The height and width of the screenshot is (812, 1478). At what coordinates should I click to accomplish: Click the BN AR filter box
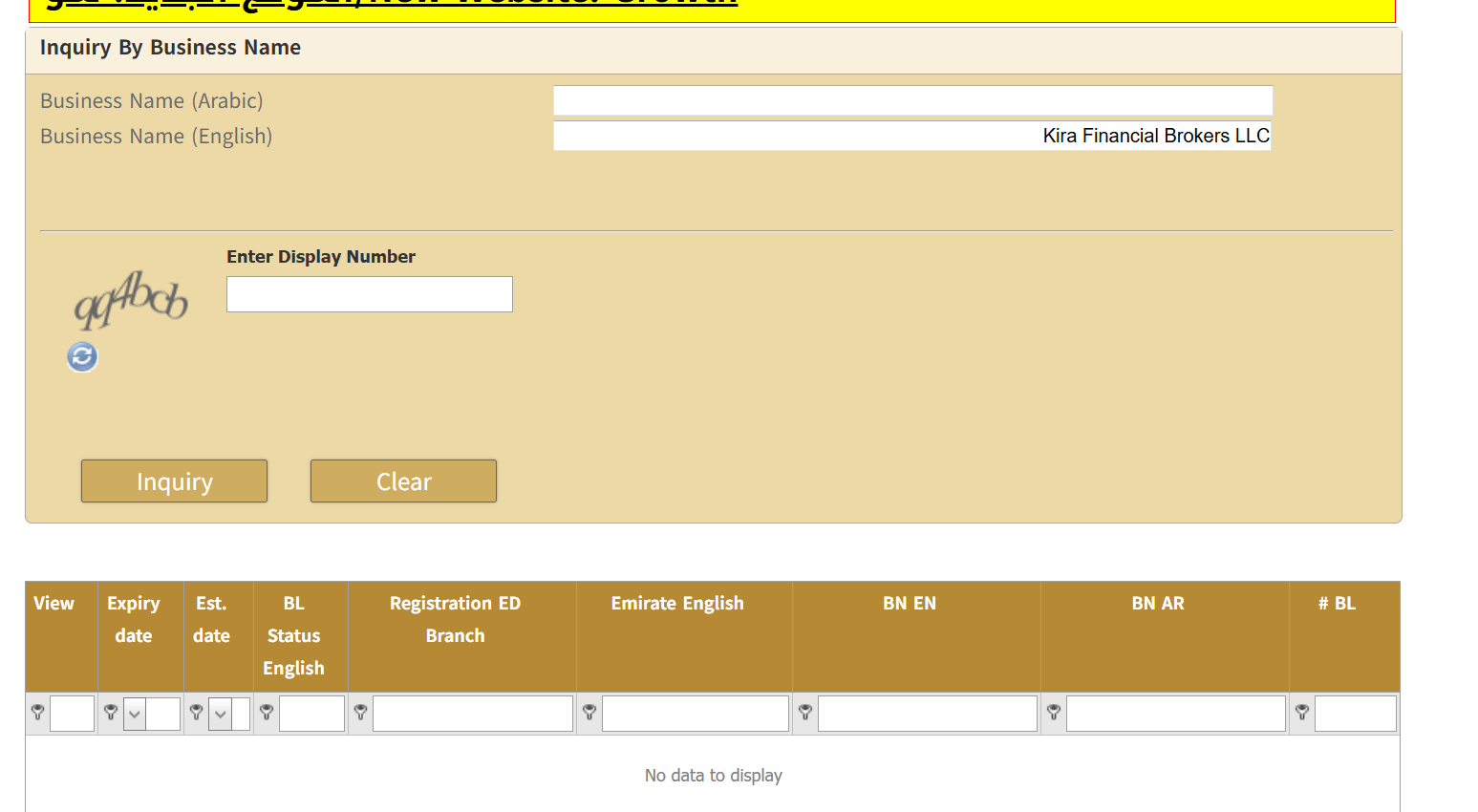[x=1176, y=714]
